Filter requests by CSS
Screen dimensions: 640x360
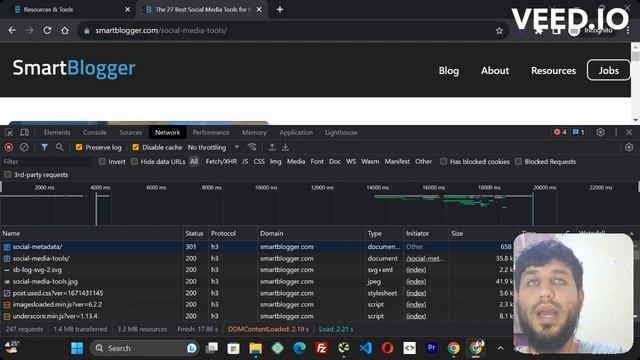[259, 162]
